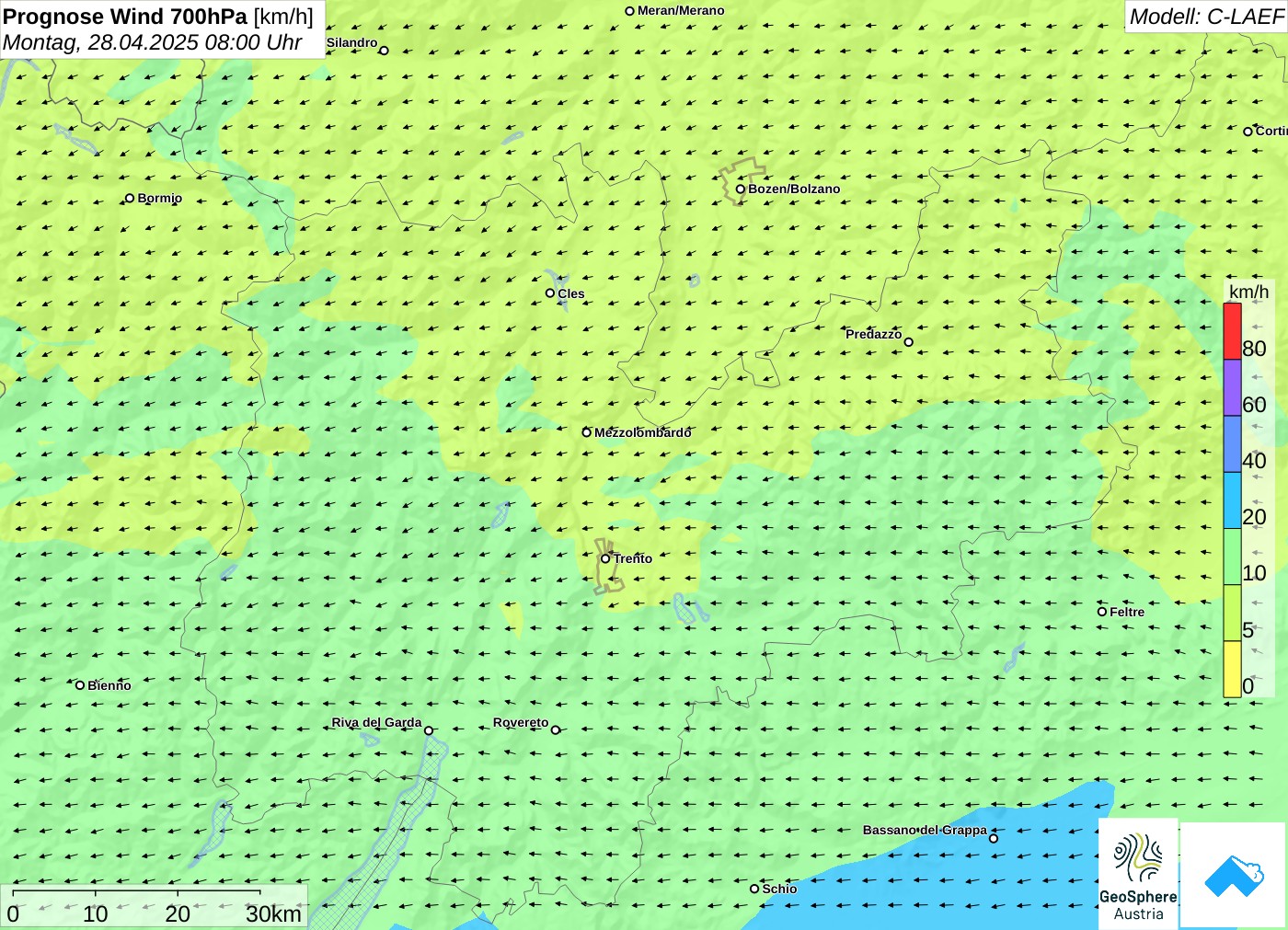Click the legend value '20'
Viewport: 1288px width, 930px height.
coord(1254,517)
